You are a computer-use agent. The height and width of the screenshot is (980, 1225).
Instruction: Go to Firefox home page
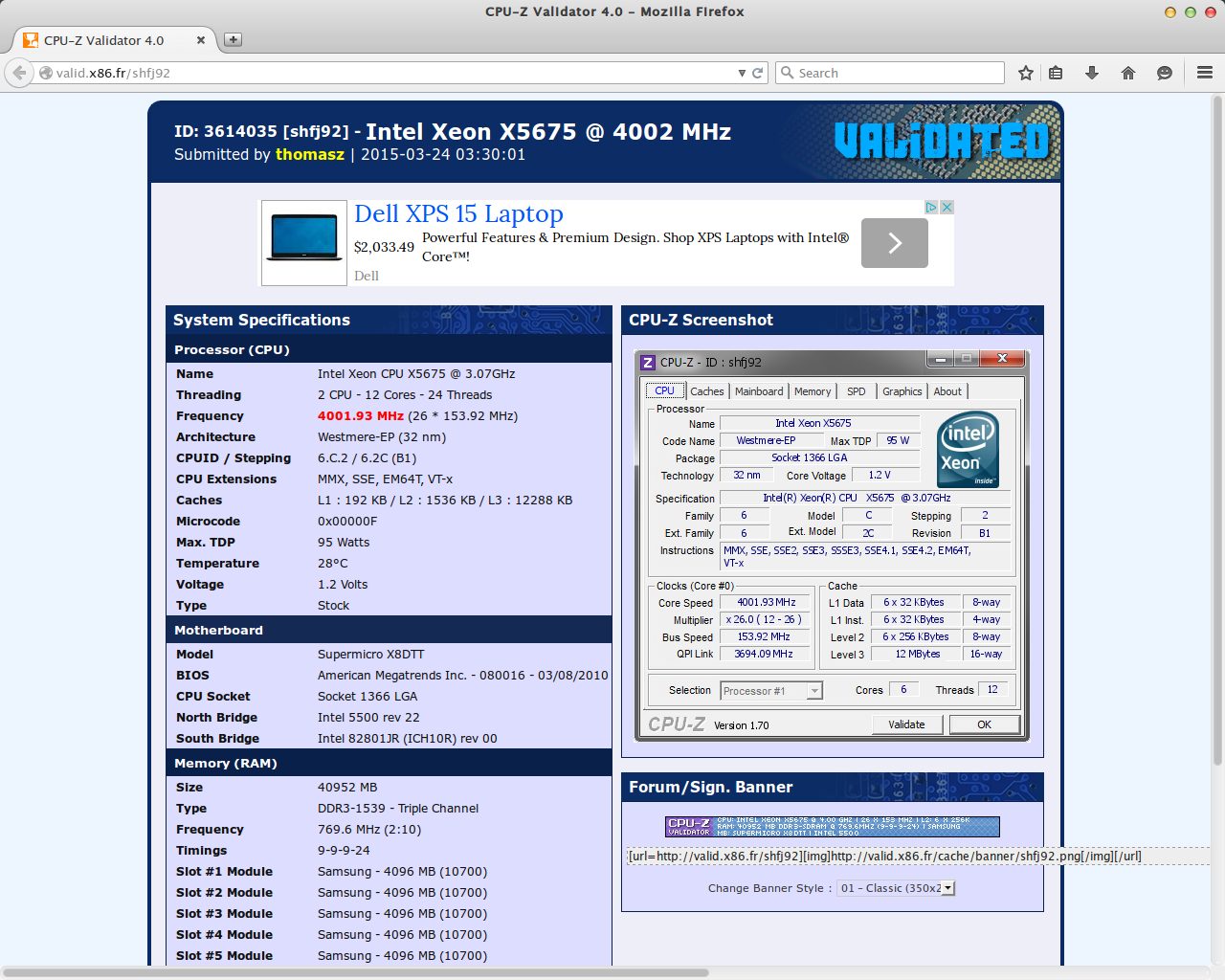pos(1128,73)
